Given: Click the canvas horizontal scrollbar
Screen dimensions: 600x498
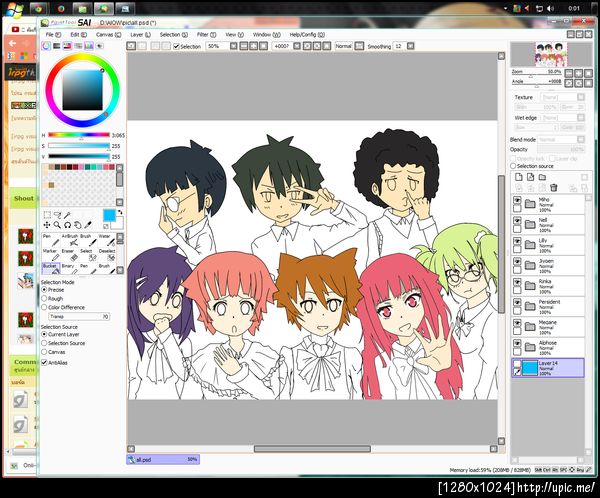Looking at the screenshot, I should [312, 449].
